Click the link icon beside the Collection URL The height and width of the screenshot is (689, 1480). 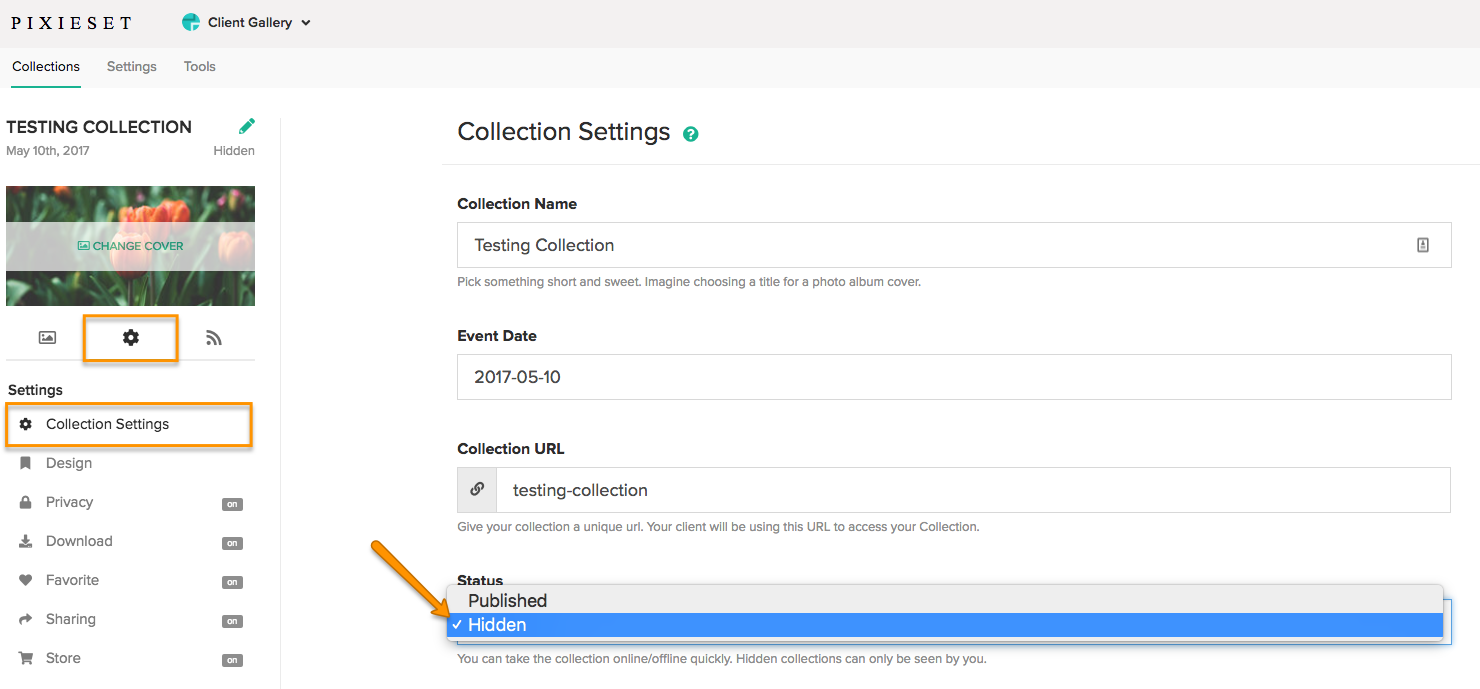coord(477,490)
